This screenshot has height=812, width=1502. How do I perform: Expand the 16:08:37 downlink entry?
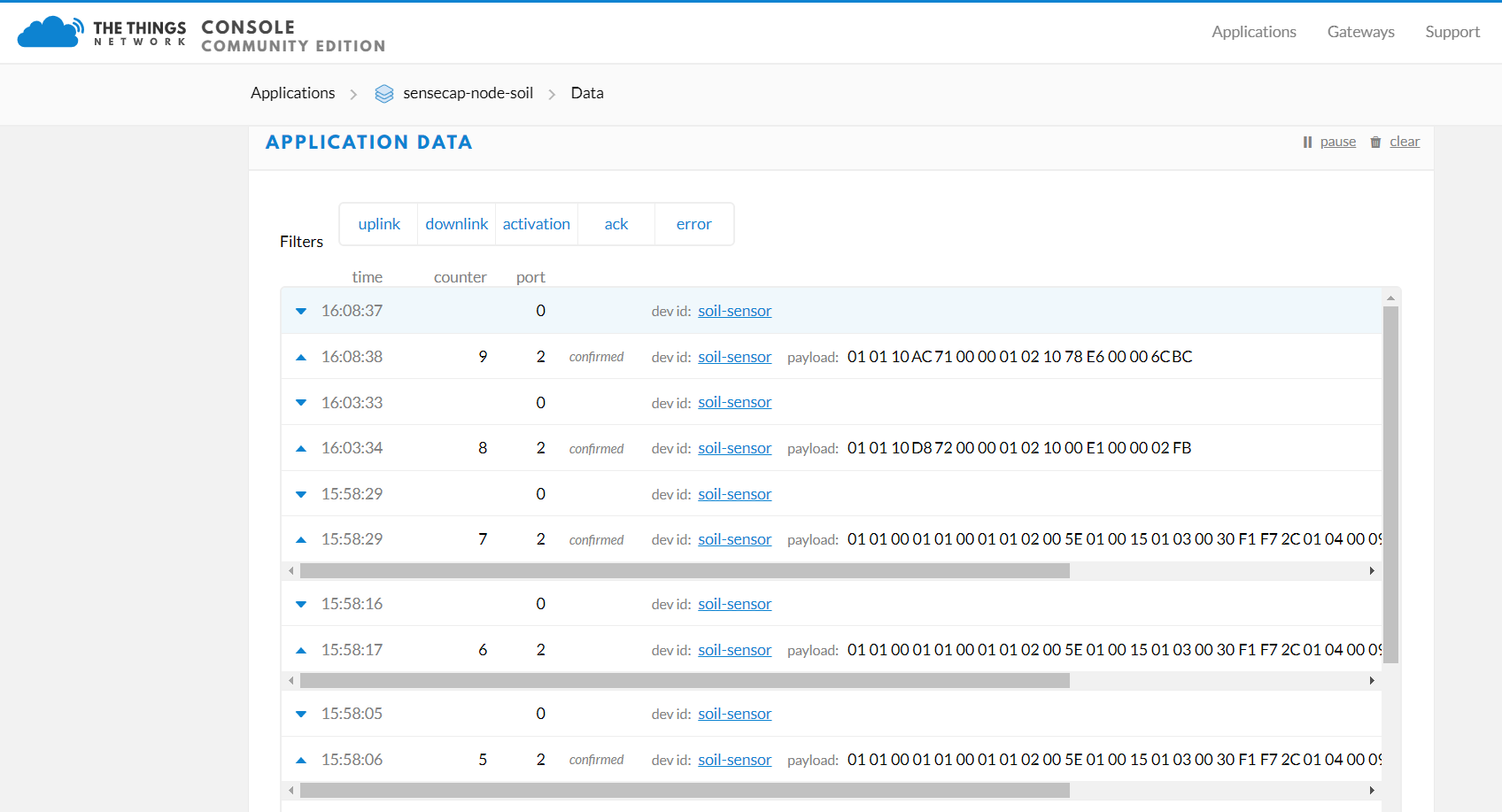pos(301,311)
